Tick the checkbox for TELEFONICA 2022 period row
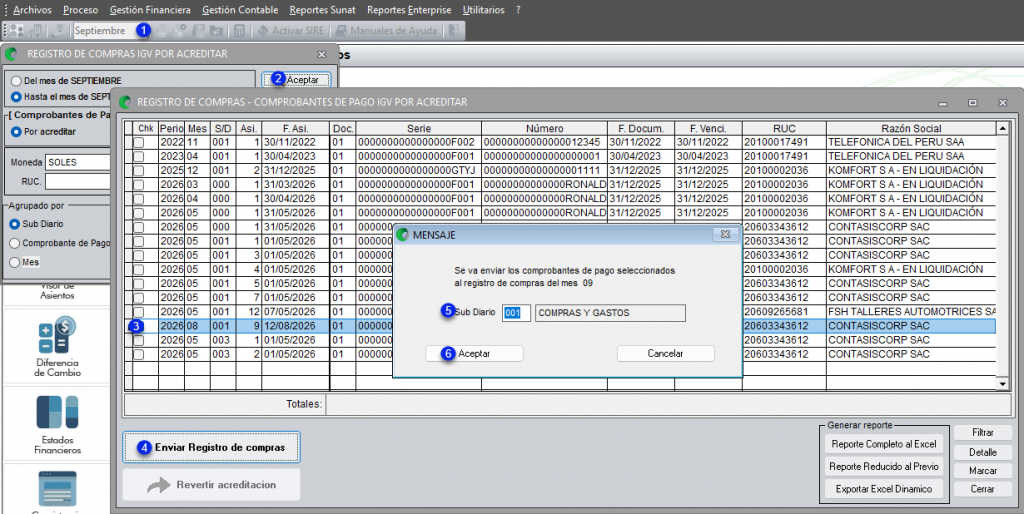 click(x=138, y=142)
